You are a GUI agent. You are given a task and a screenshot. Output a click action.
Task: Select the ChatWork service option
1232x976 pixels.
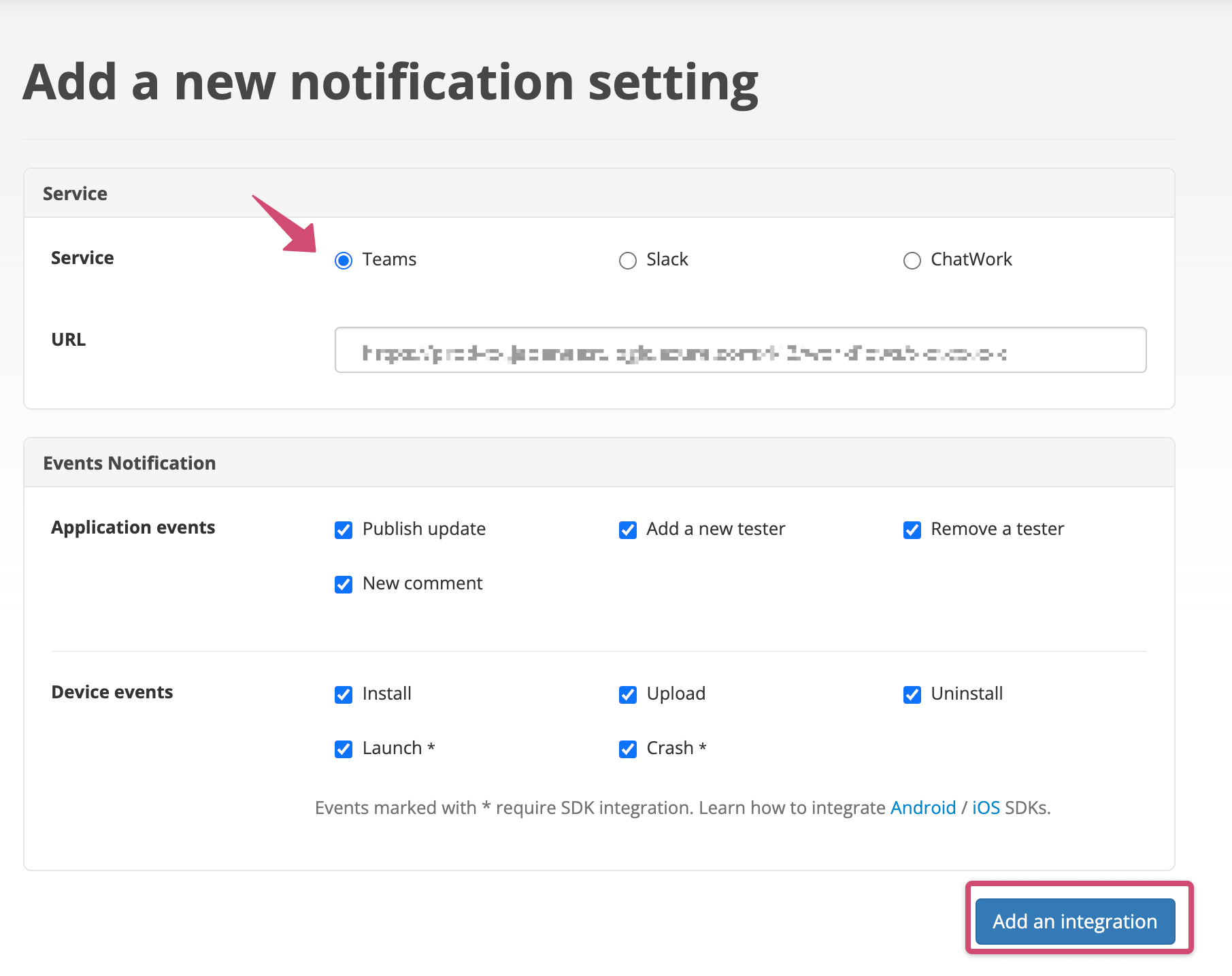[912, 260]
